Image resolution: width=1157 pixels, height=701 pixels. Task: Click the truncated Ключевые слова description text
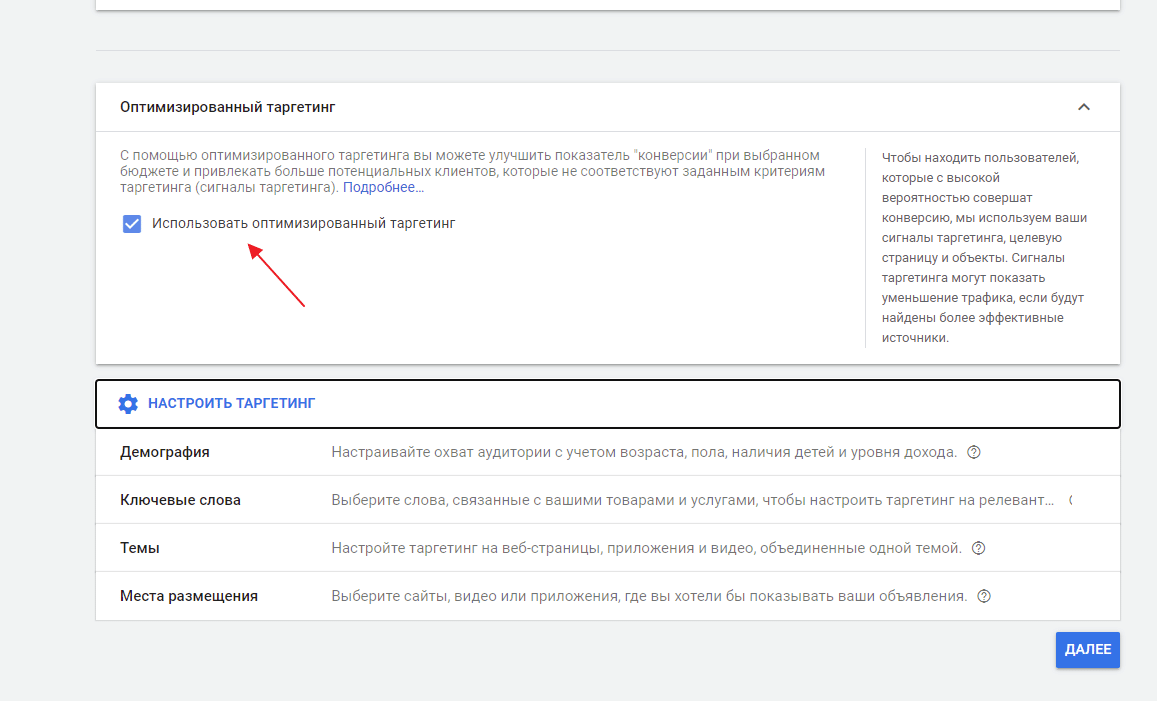click(x=692, y=500)
